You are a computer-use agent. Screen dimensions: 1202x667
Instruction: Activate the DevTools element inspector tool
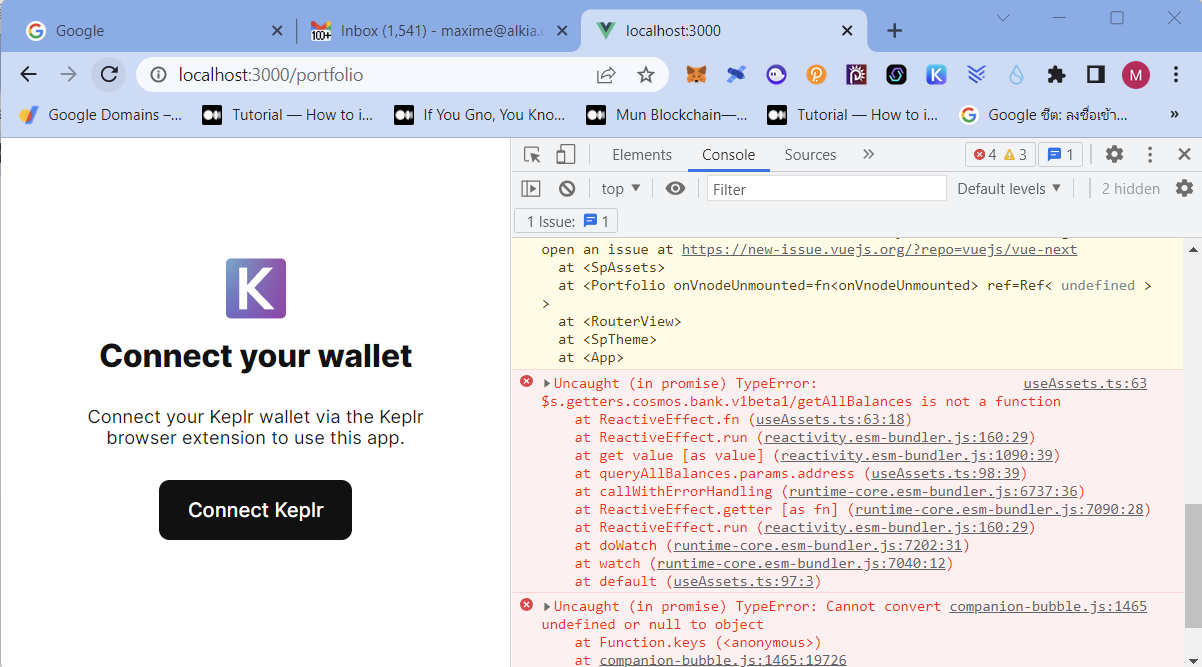532,154
